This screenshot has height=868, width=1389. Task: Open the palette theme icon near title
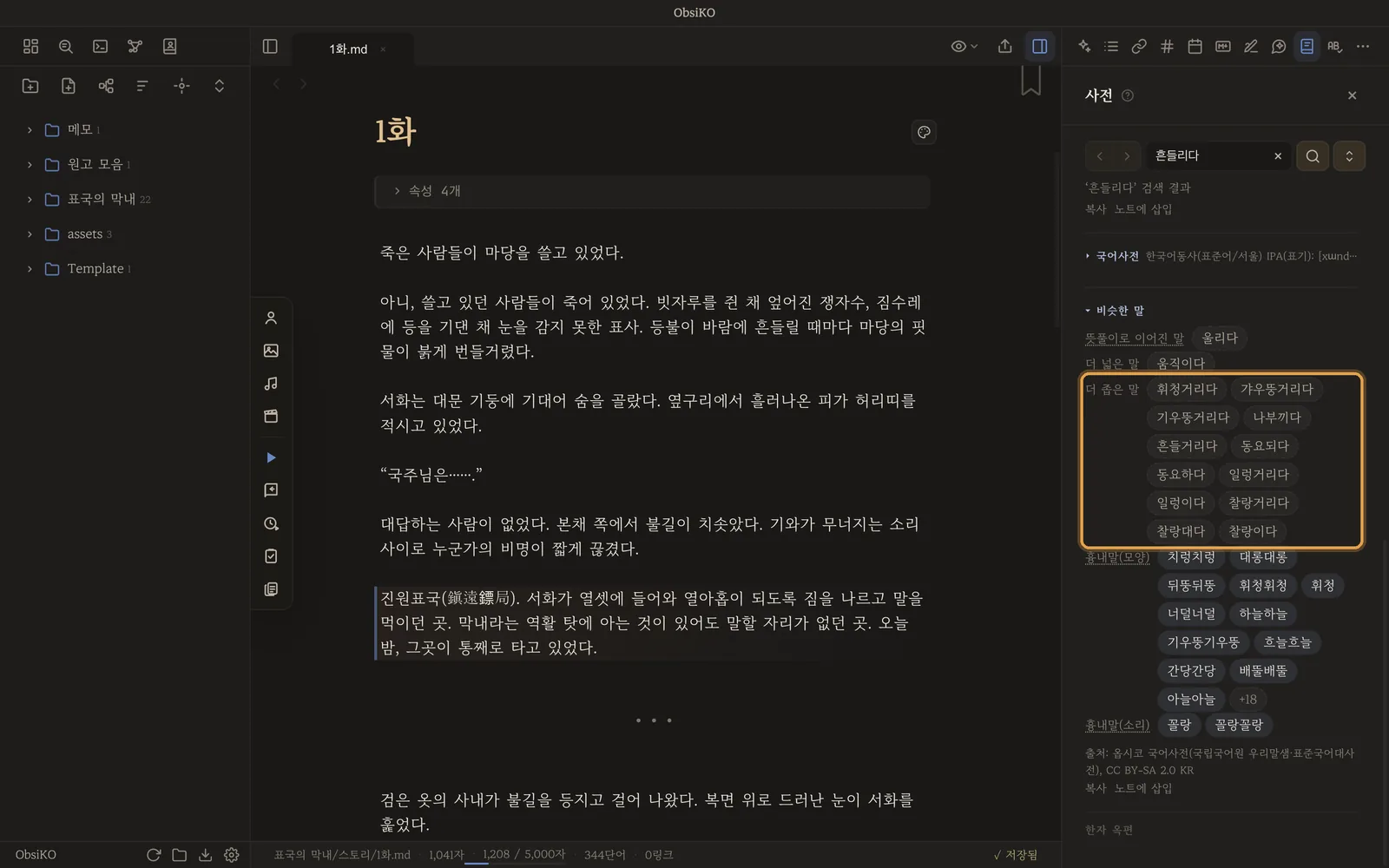pyautogui.click(x=924, y=132)
